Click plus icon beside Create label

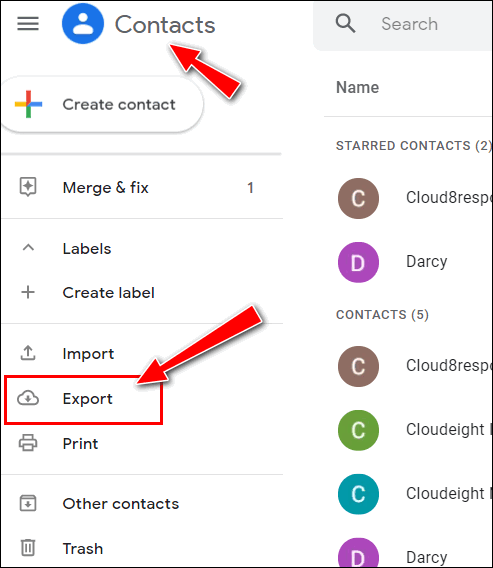point(28,292)
